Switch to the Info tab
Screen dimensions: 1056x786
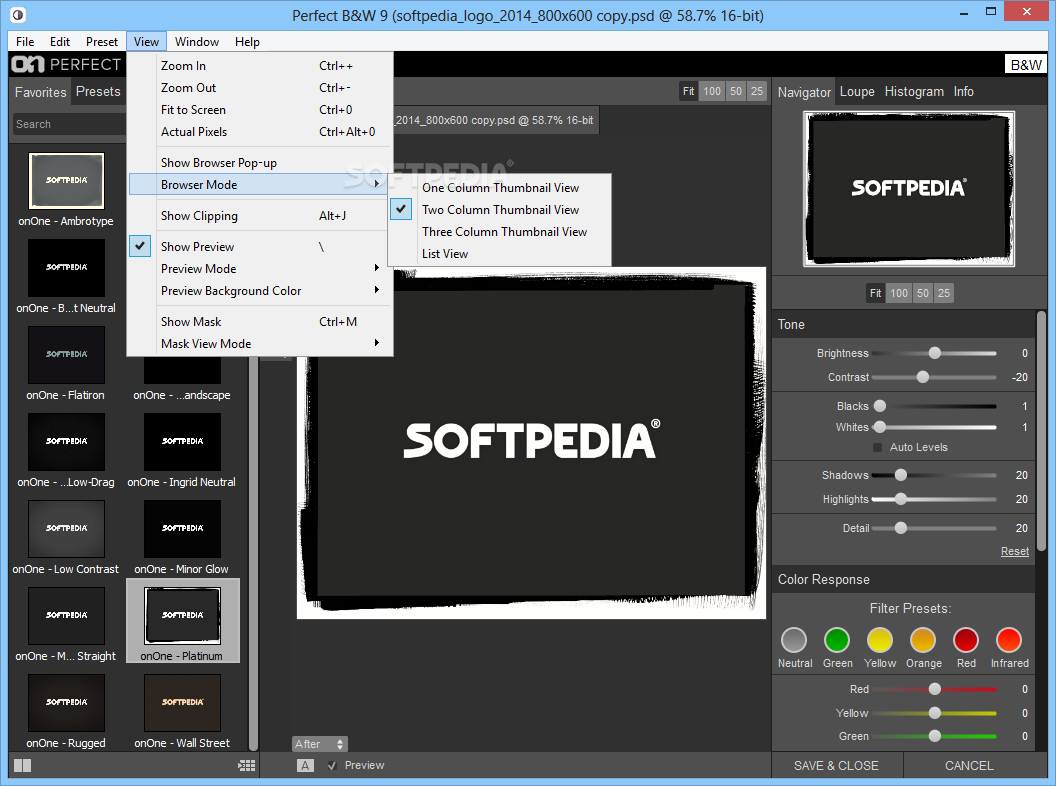click(963, 92)
